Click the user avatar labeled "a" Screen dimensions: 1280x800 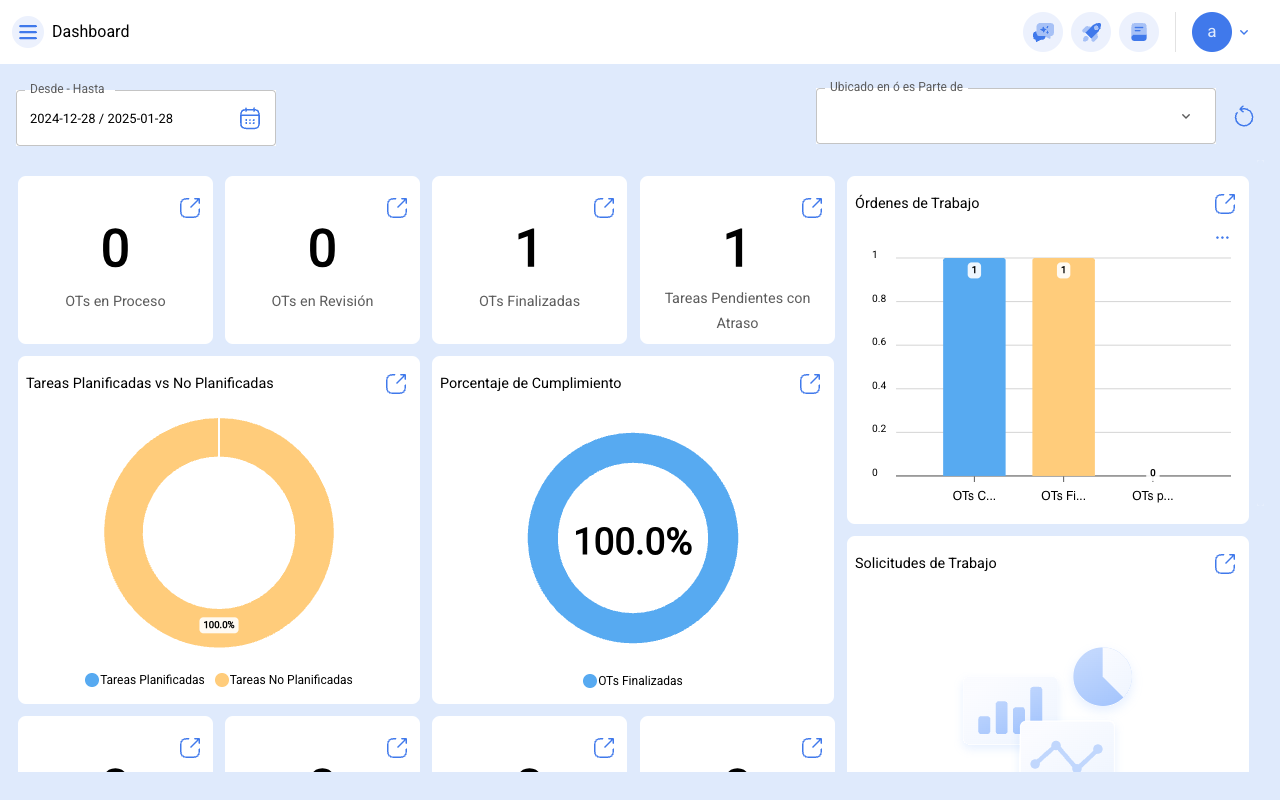pyautogui.click(x=1212, y=32)
